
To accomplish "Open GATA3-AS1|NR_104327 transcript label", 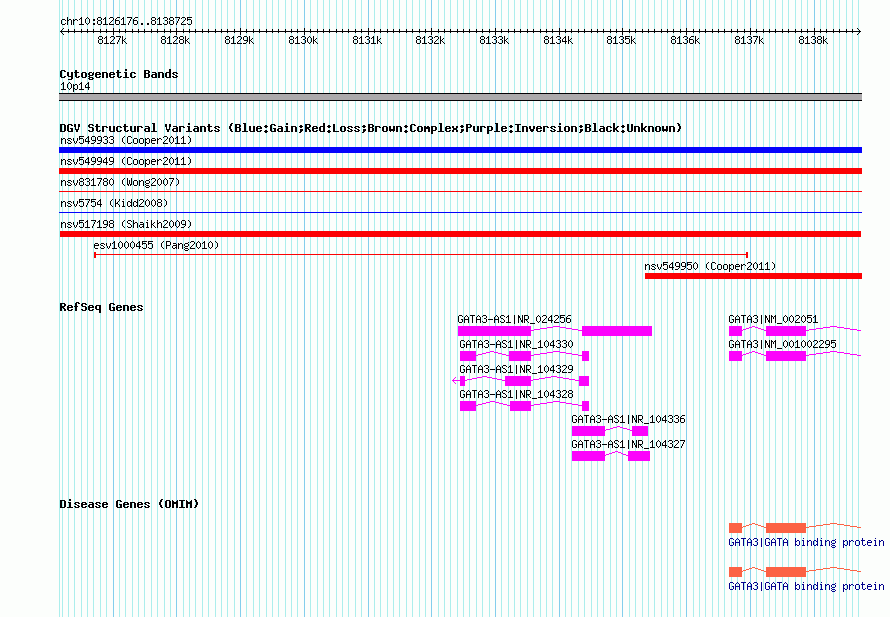I will click(628, 444).
